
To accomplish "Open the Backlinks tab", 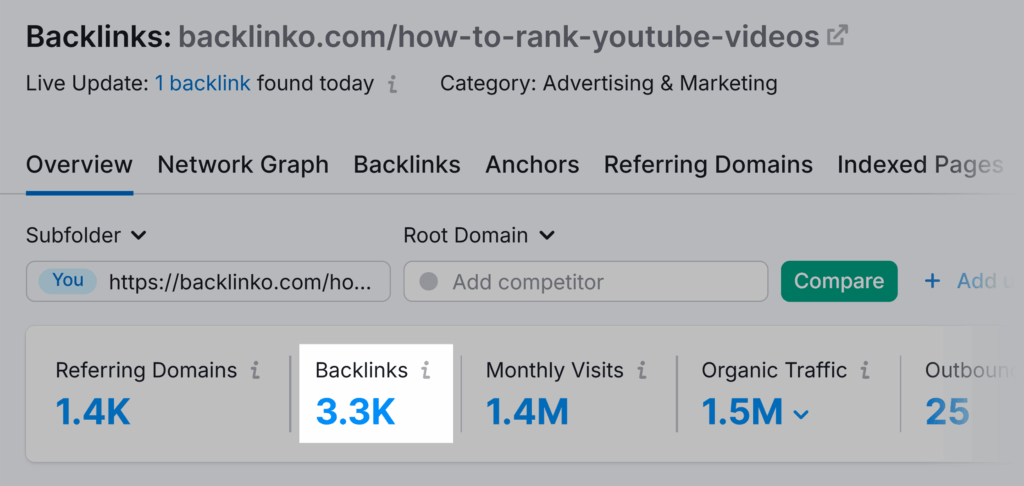I will (407, 165).
